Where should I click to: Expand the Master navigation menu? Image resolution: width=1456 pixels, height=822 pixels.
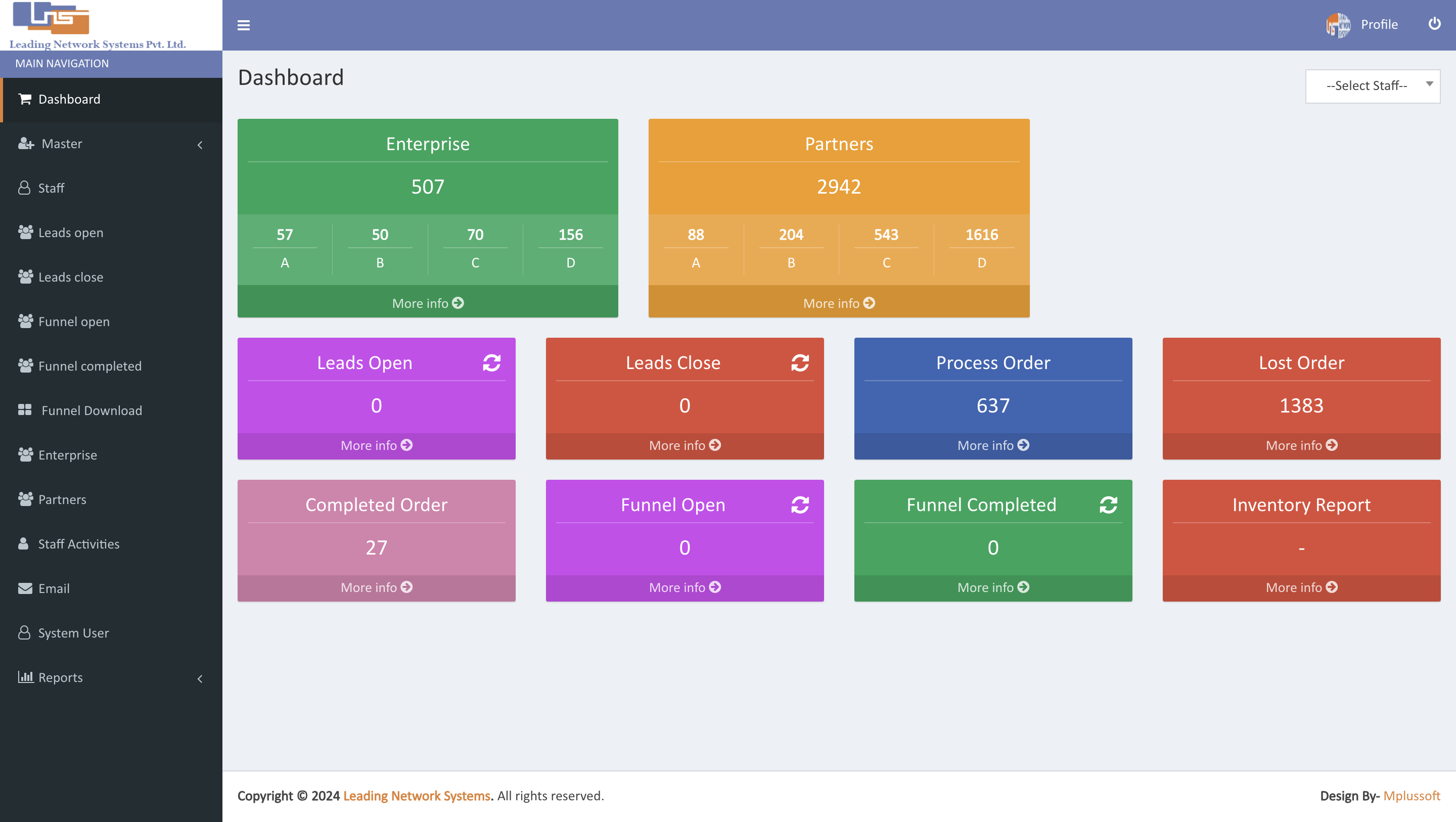coord(111,143)
